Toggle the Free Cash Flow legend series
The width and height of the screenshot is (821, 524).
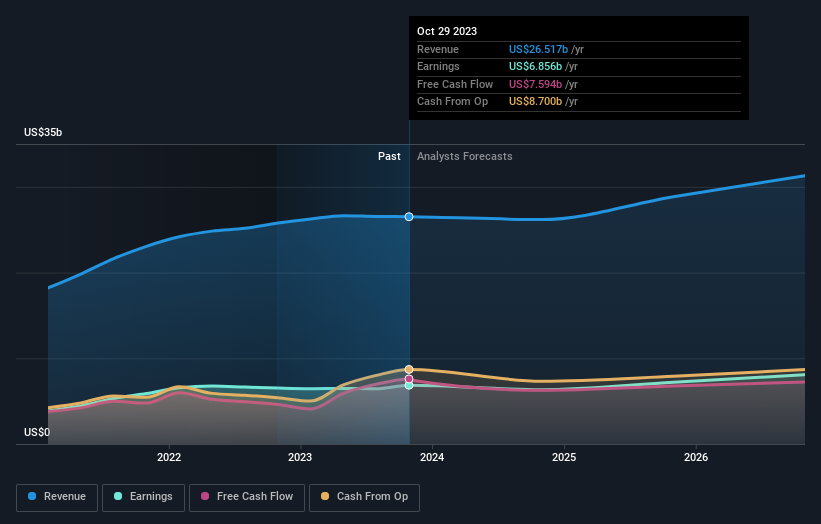click(x=247, y=497)
